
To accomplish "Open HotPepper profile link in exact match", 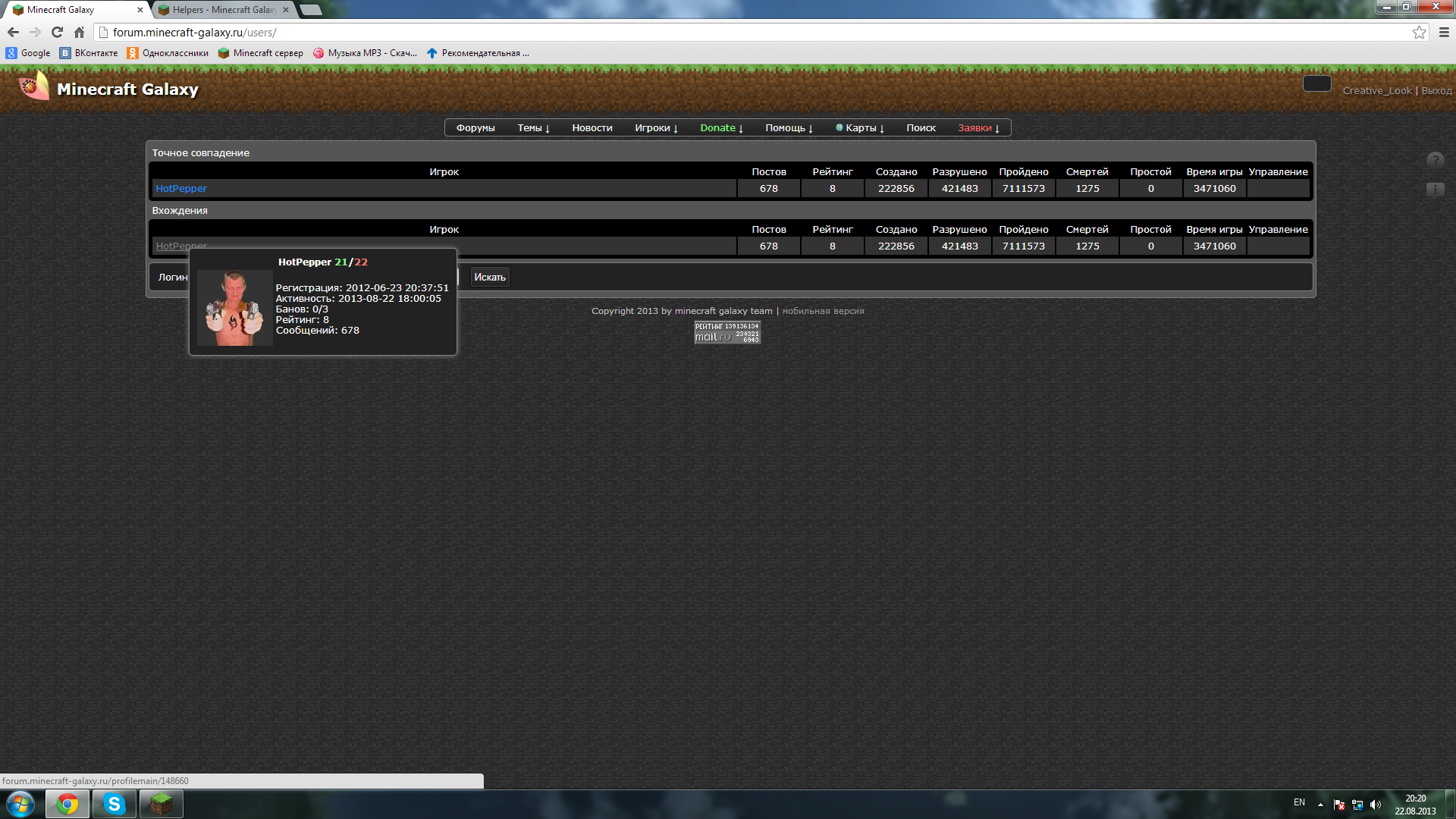I will pyautogui.click(x=180, y=188).
